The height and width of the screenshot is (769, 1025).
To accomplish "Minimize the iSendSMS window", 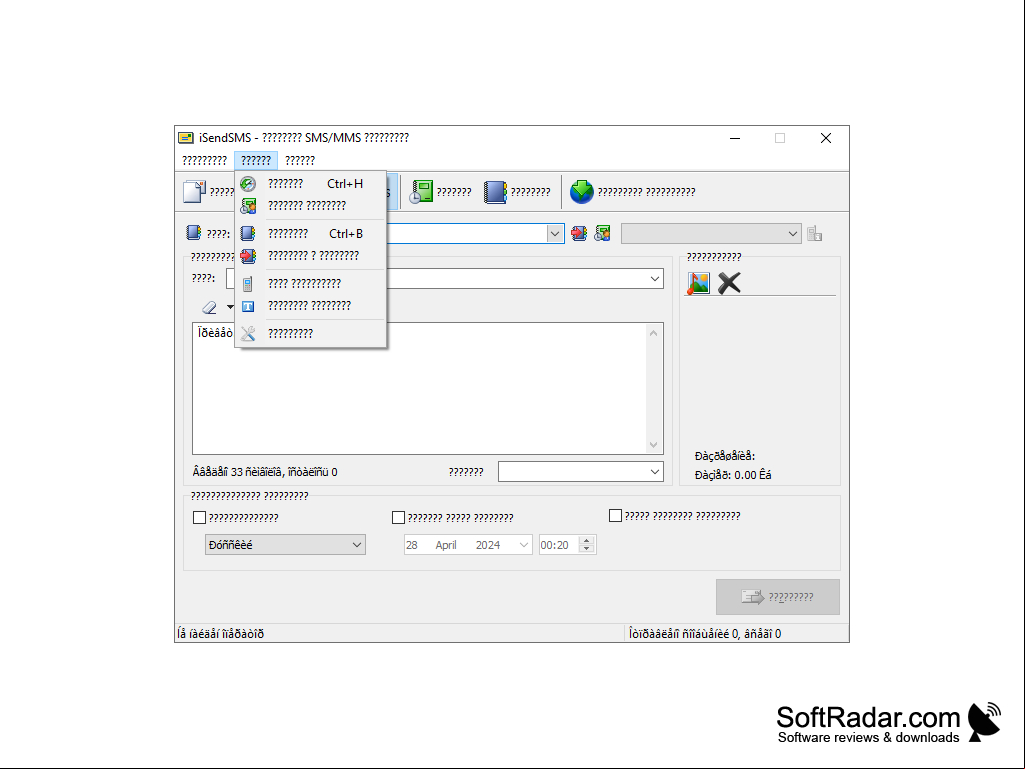I will (x=735, y=138).
